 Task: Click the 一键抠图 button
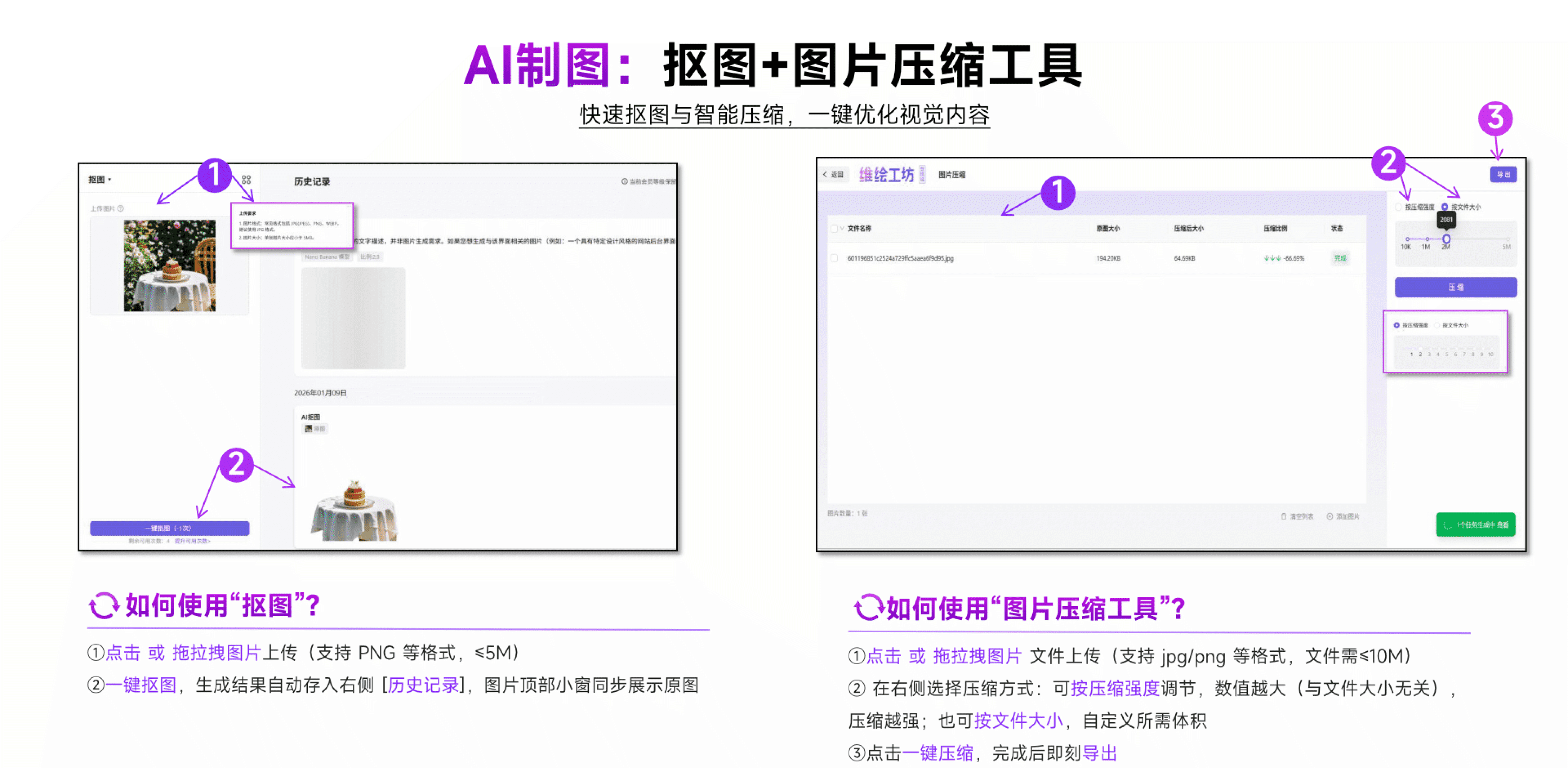point(169,528)
